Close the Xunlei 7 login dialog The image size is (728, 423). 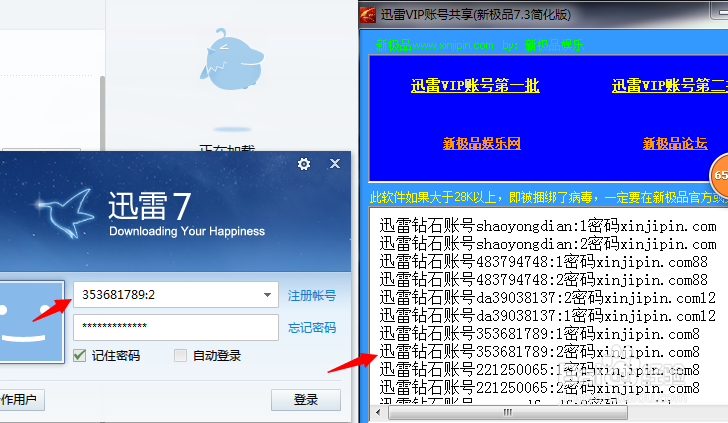pyautogui.click(x=335, y=163)
